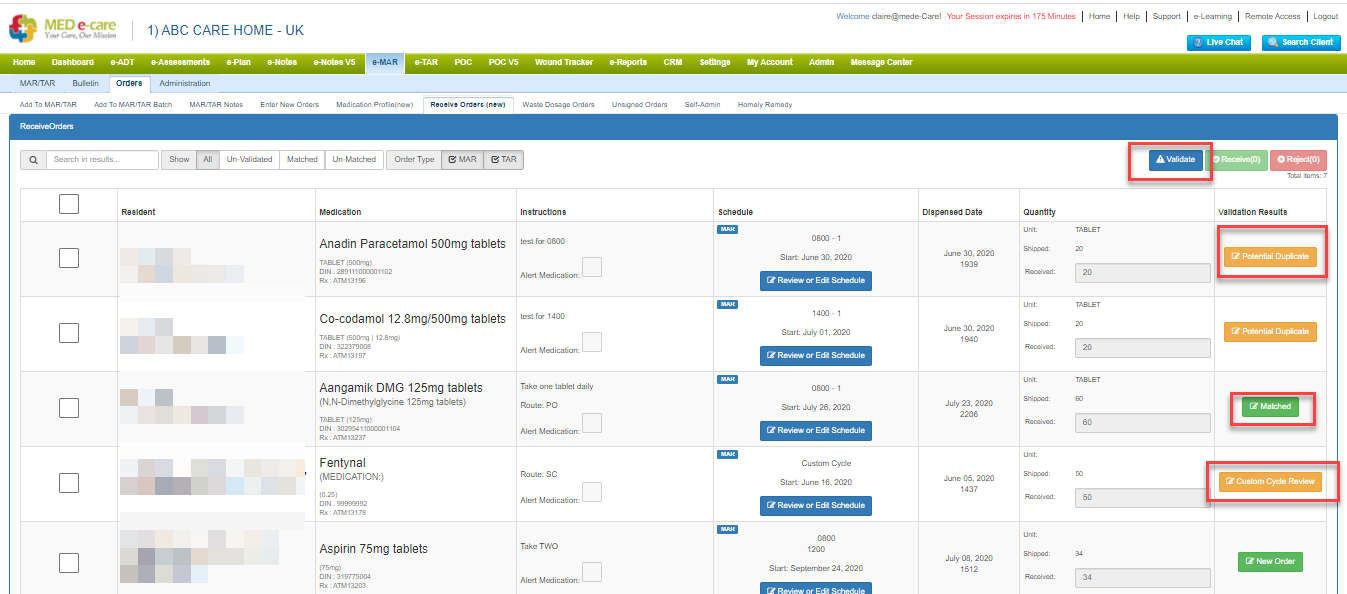Toggle the TAR order type filter

[x=503, y=160]
